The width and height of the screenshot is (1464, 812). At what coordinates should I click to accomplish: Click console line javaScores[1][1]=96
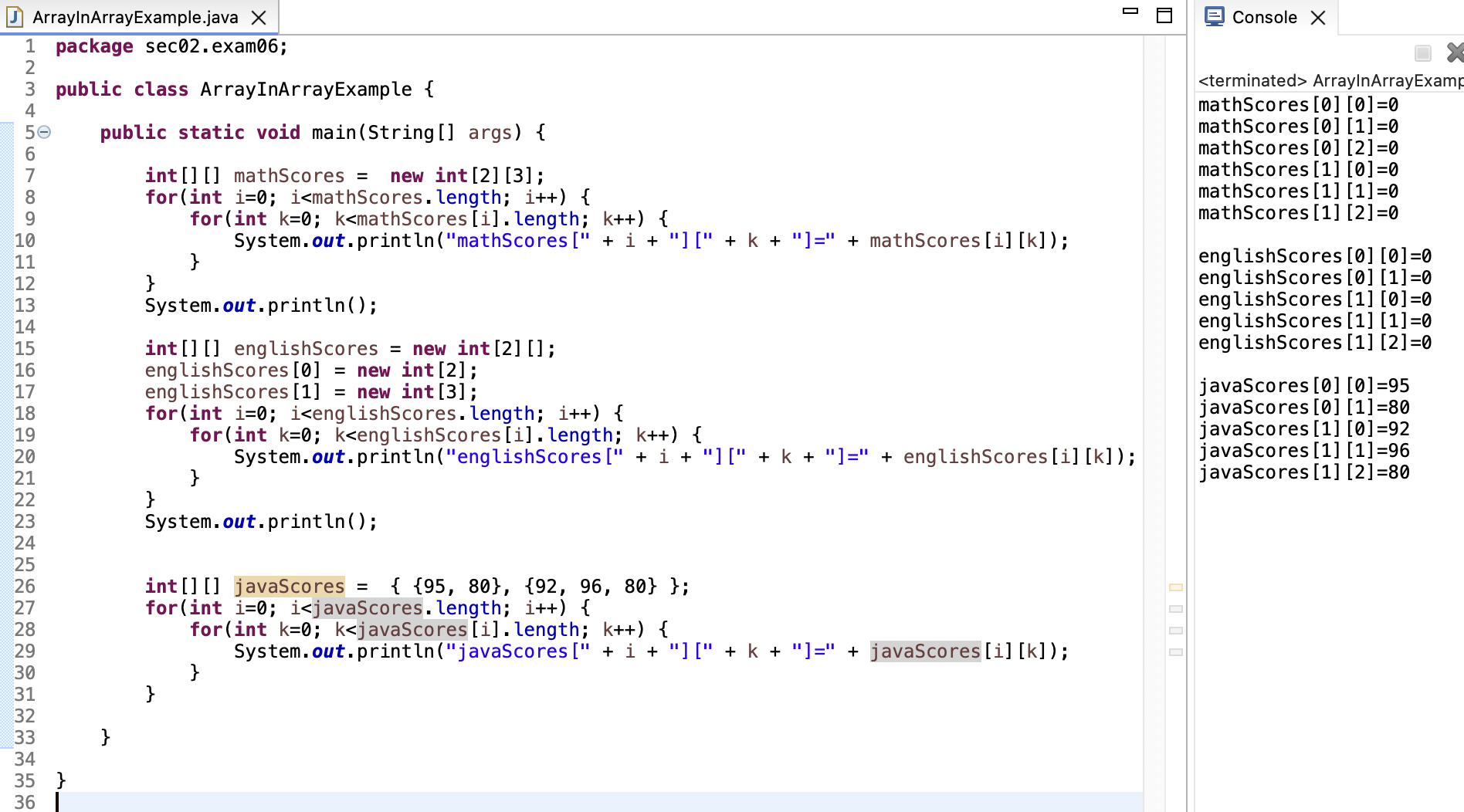tap(1304, 451)
